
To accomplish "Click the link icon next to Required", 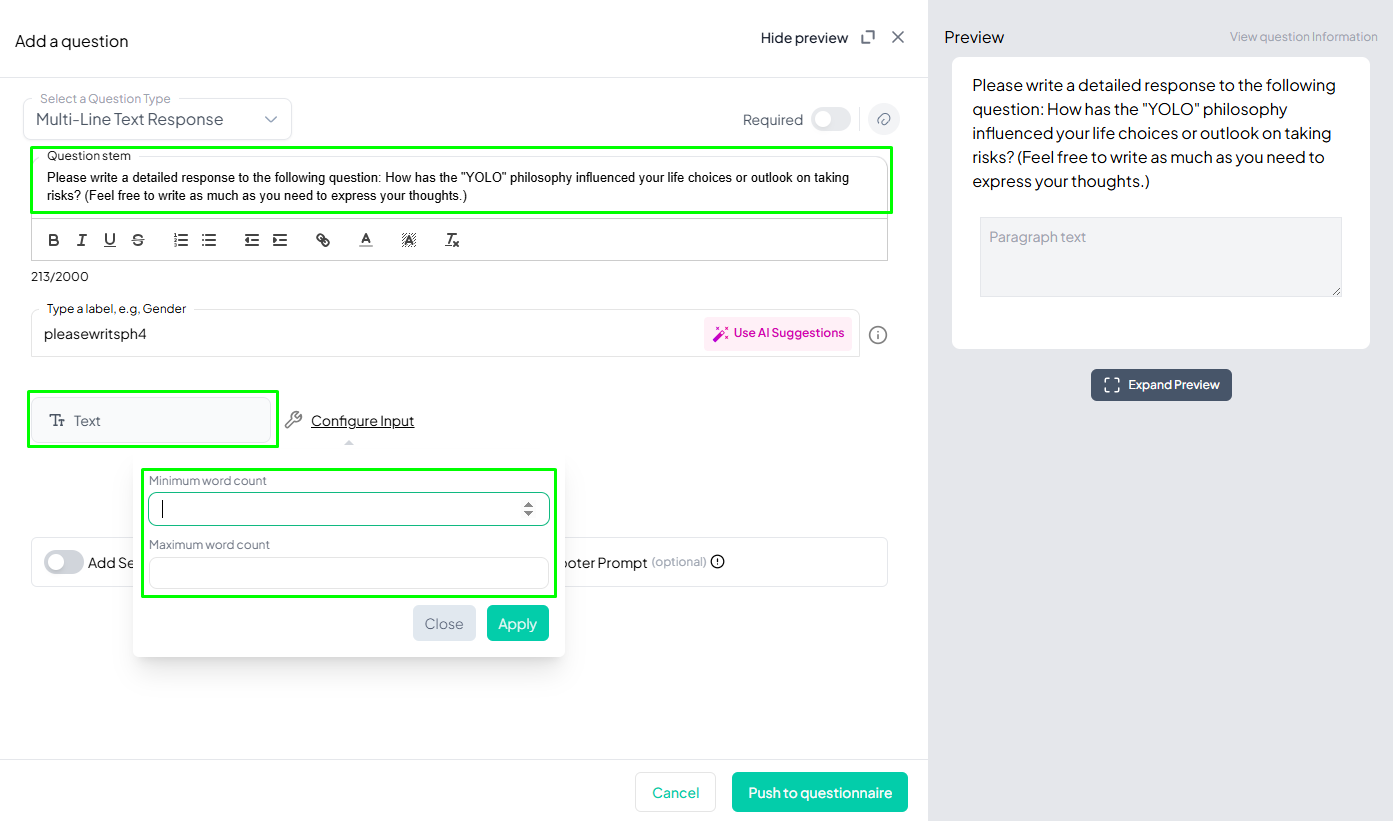I will [884, 120].
